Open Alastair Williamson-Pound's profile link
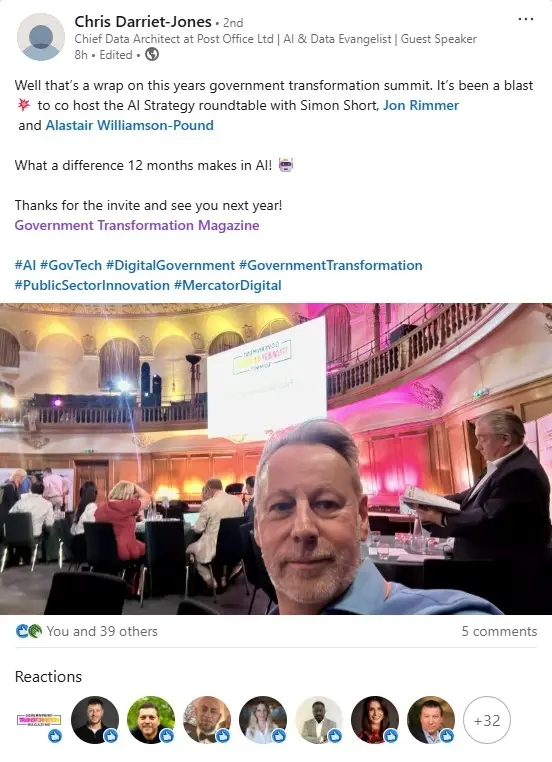 [x=129, y=125]
